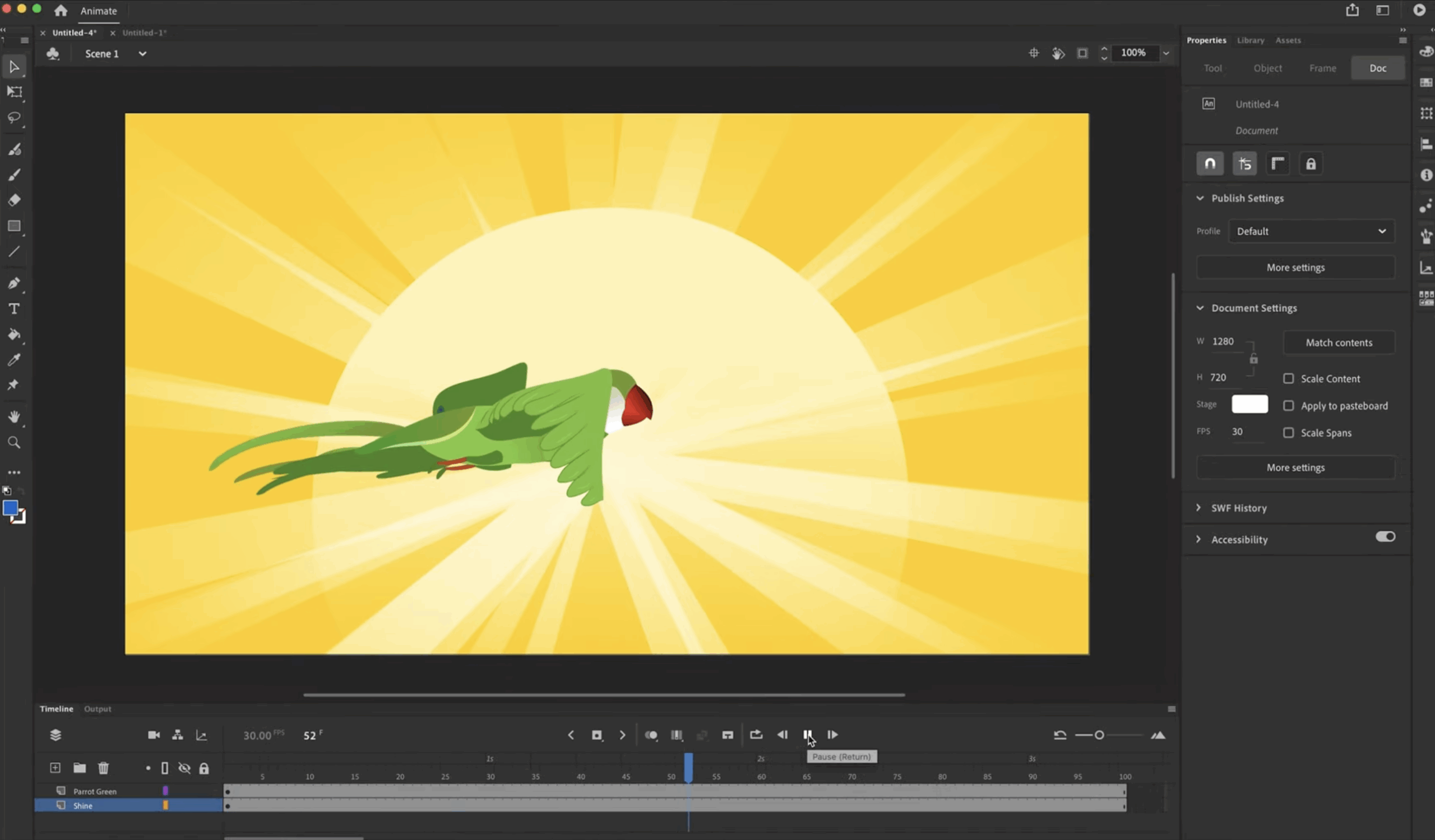Open the Scene 1 dropdown
The image size is (1435, 840).
142,53
